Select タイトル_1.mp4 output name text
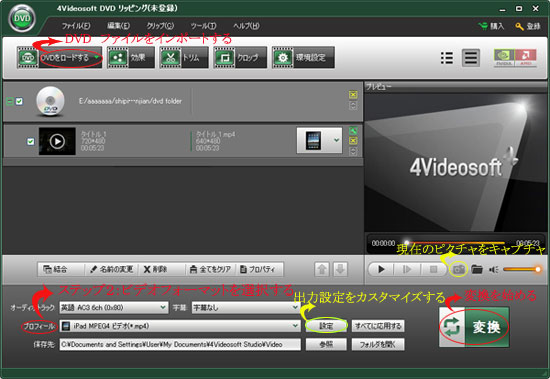This screenshot has height=379, width=550. click(215, 134)
